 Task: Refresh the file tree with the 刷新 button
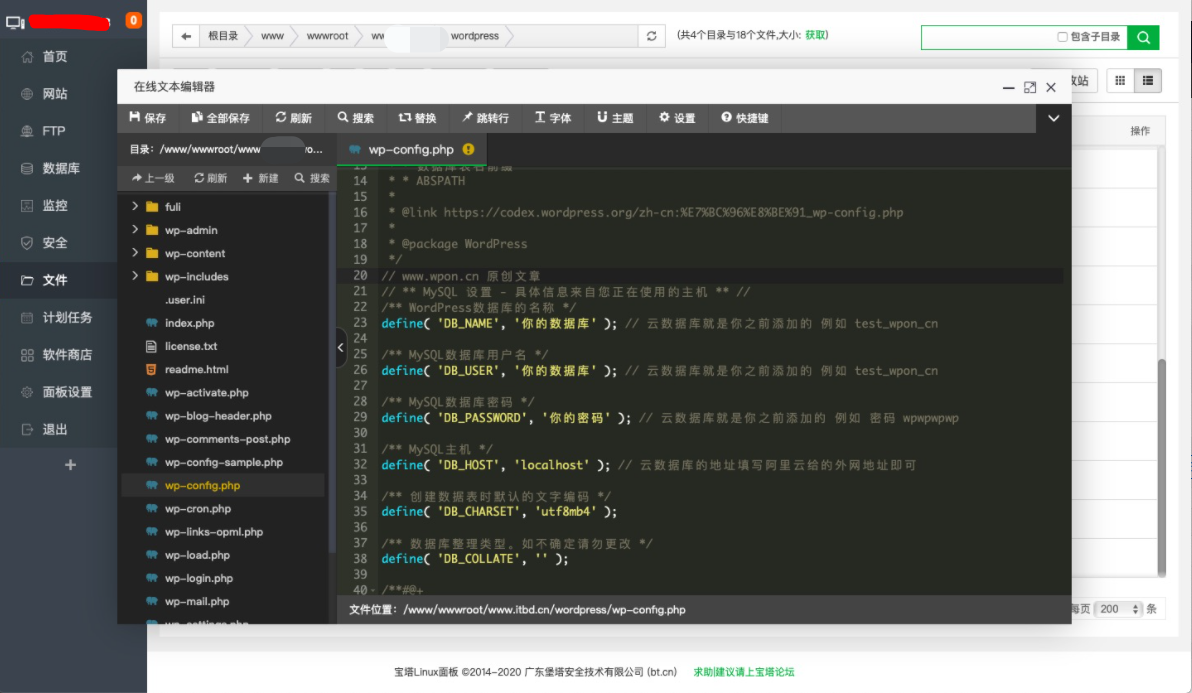coord(211,178)
